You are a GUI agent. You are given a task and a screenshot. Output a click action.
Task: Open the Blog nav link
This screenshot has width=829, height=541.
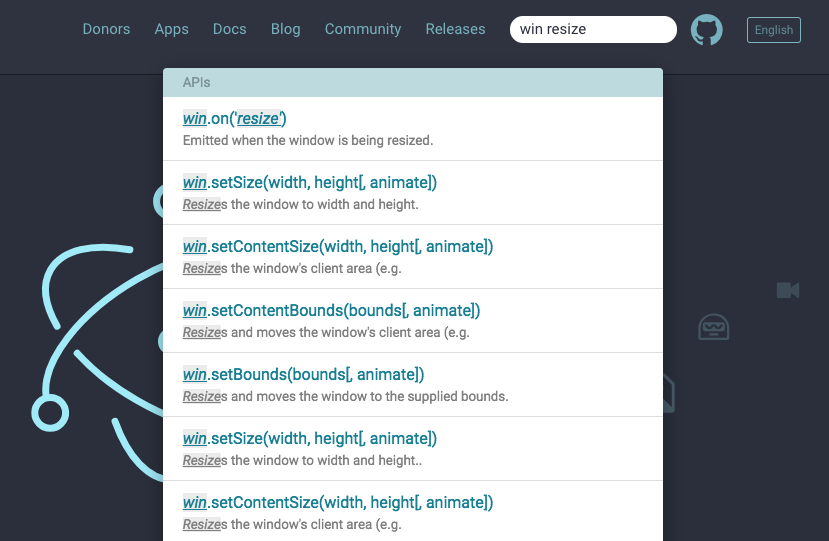285,29
